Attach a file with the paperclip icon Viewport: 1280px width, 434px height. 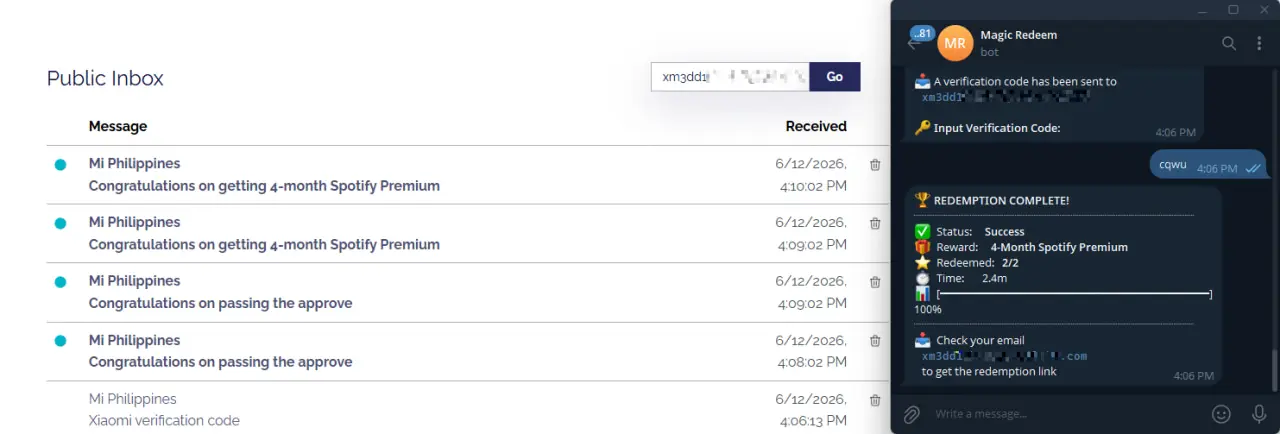point(911,414)
